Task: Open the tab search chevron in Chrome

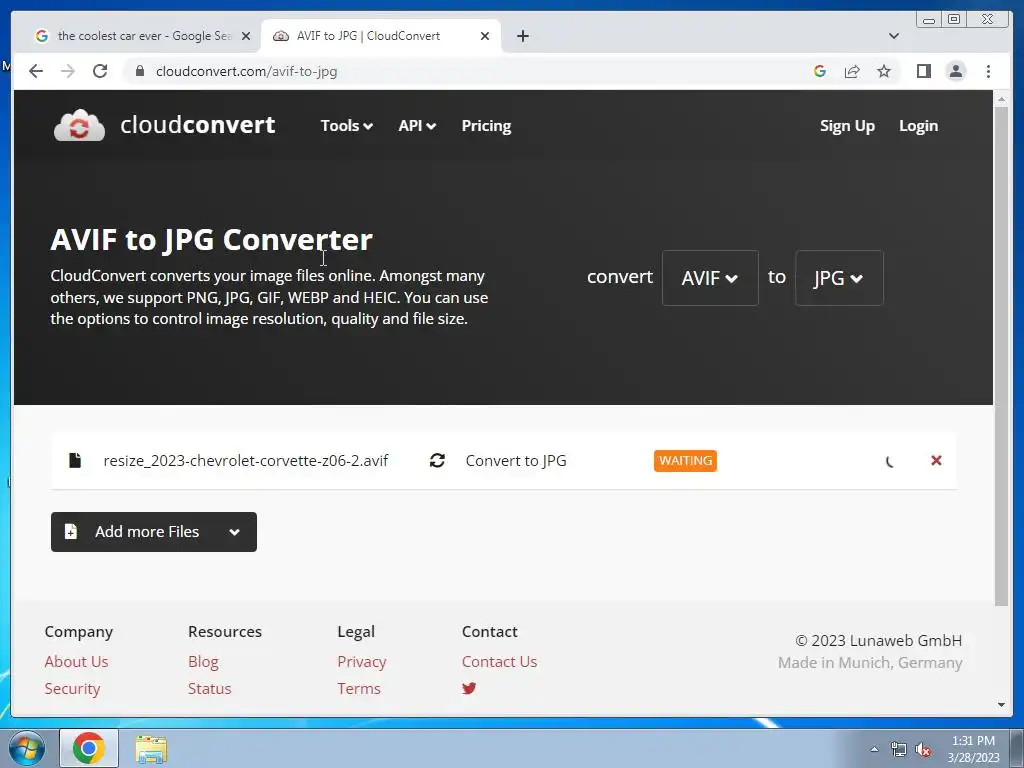Action: (x=894, y=36)
